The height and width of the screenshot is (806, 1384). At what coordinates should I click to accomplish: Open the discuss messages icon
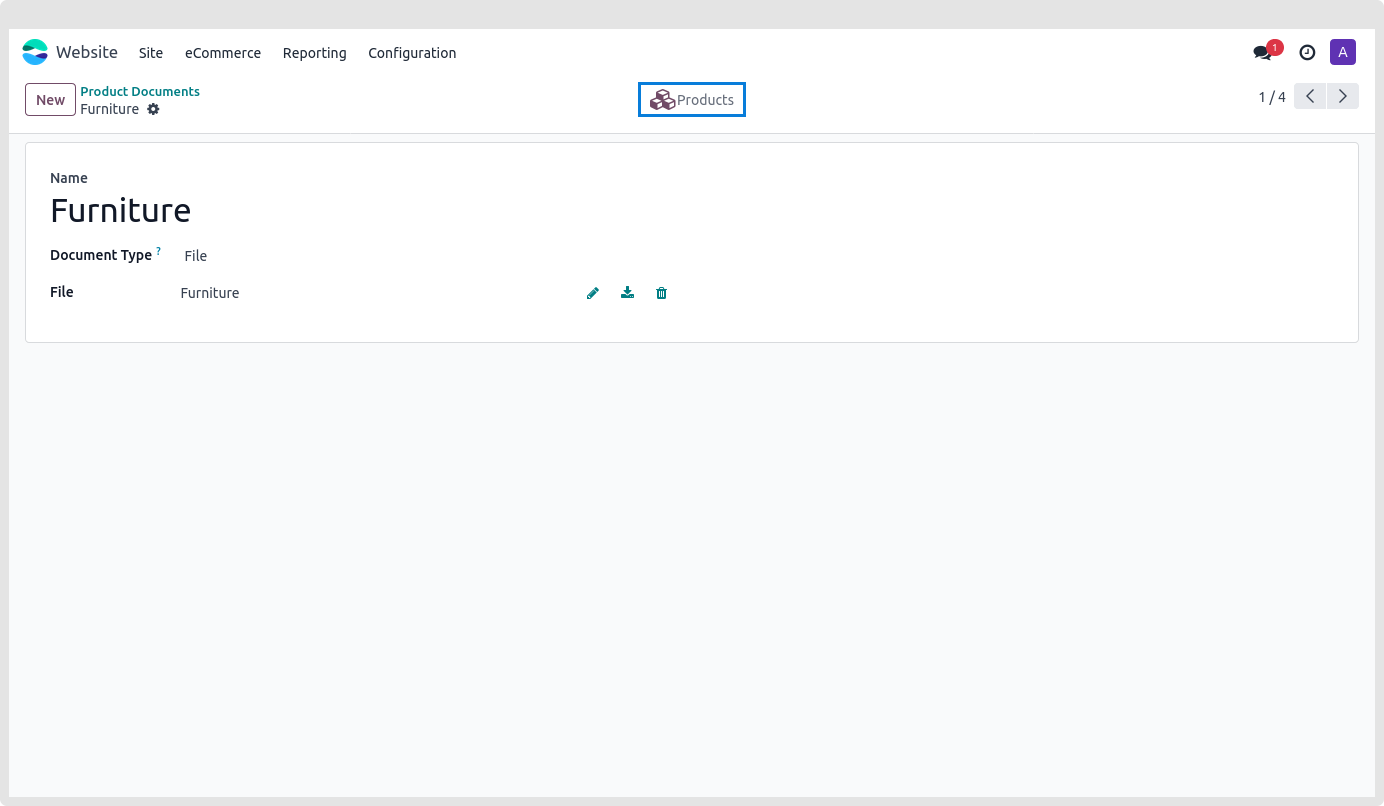coord(1262,53)
